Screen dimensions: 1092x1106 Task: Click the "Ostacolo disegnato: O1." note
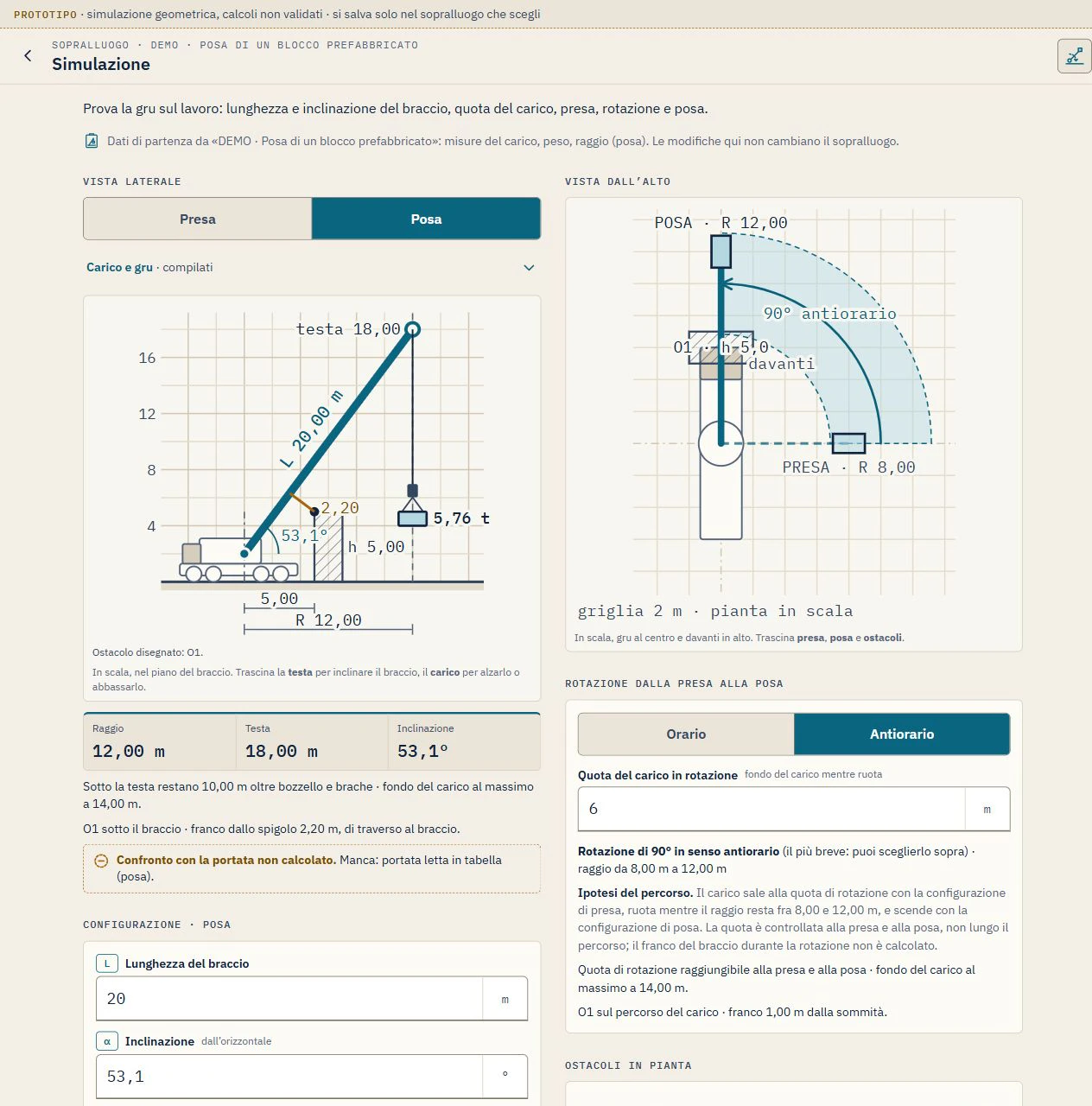click(x=148, y=652)
